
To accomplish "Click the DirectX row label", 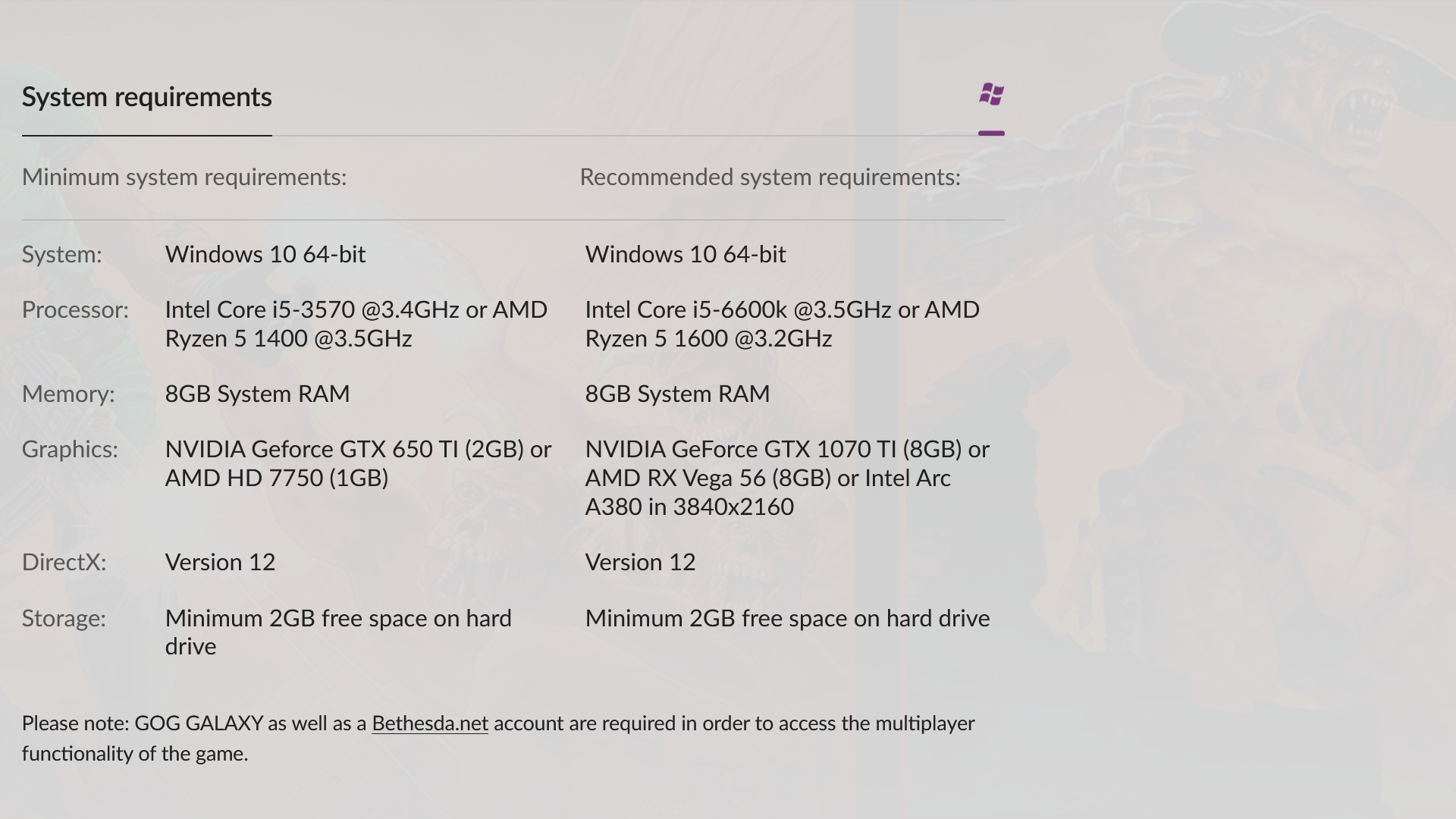I will (x=64, y=563).
